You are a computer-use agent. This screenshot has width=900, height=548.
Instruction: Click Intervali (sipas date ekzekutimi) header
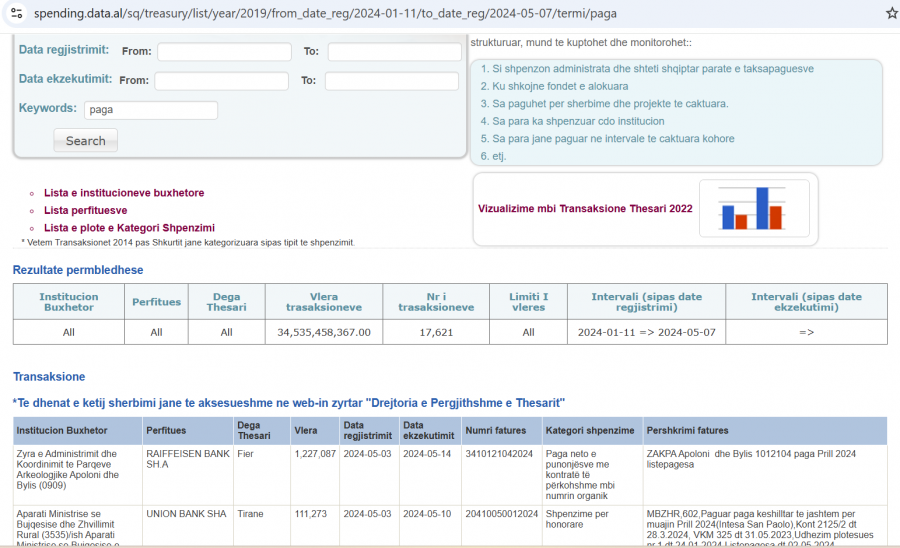pyautogui.click(x=806, y=302)
